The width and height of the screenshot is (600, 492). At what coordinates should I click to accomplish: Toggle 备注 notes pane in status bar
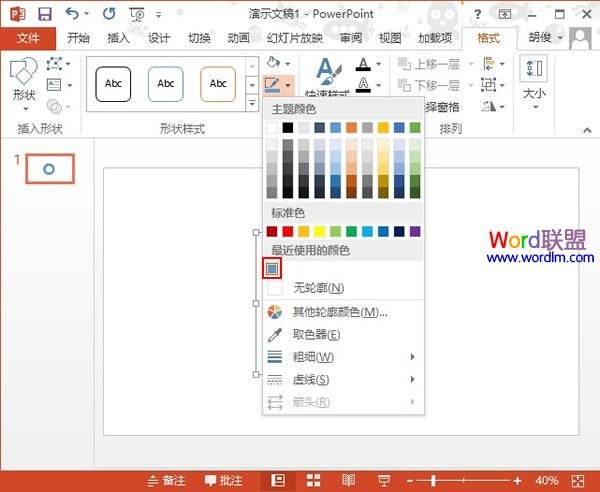(165, 481)
